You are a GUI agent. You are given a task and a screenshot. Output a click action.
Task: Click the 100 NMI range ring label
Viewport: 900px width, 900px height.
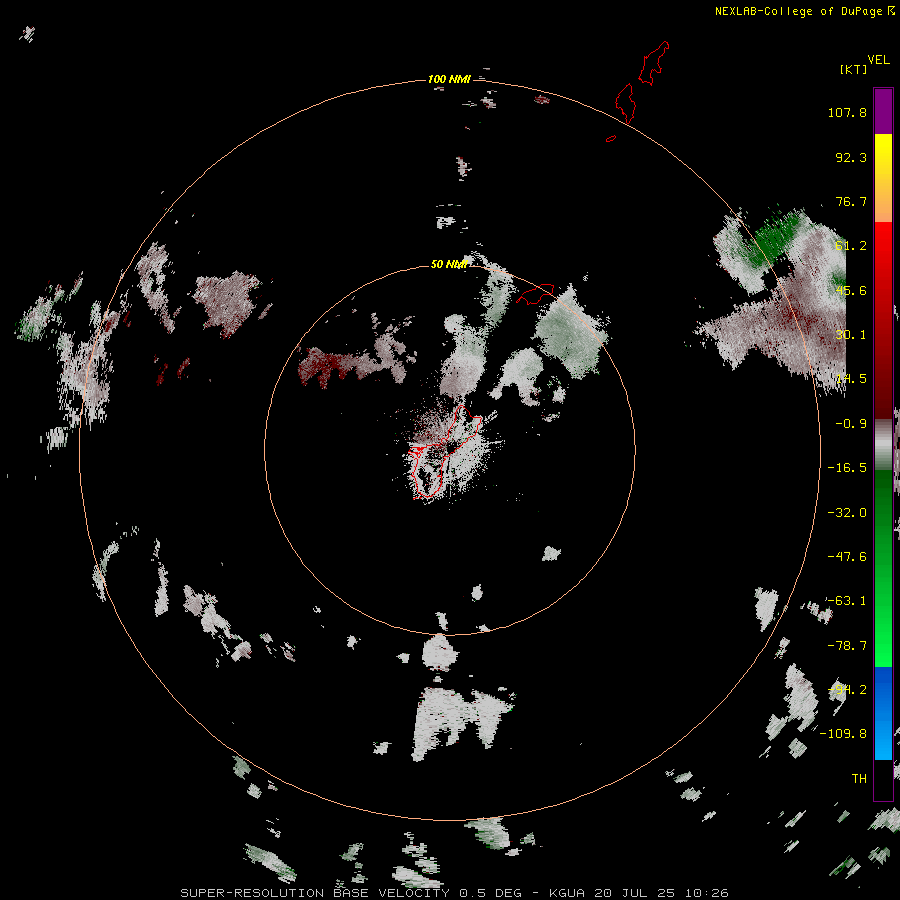point(449,79)
